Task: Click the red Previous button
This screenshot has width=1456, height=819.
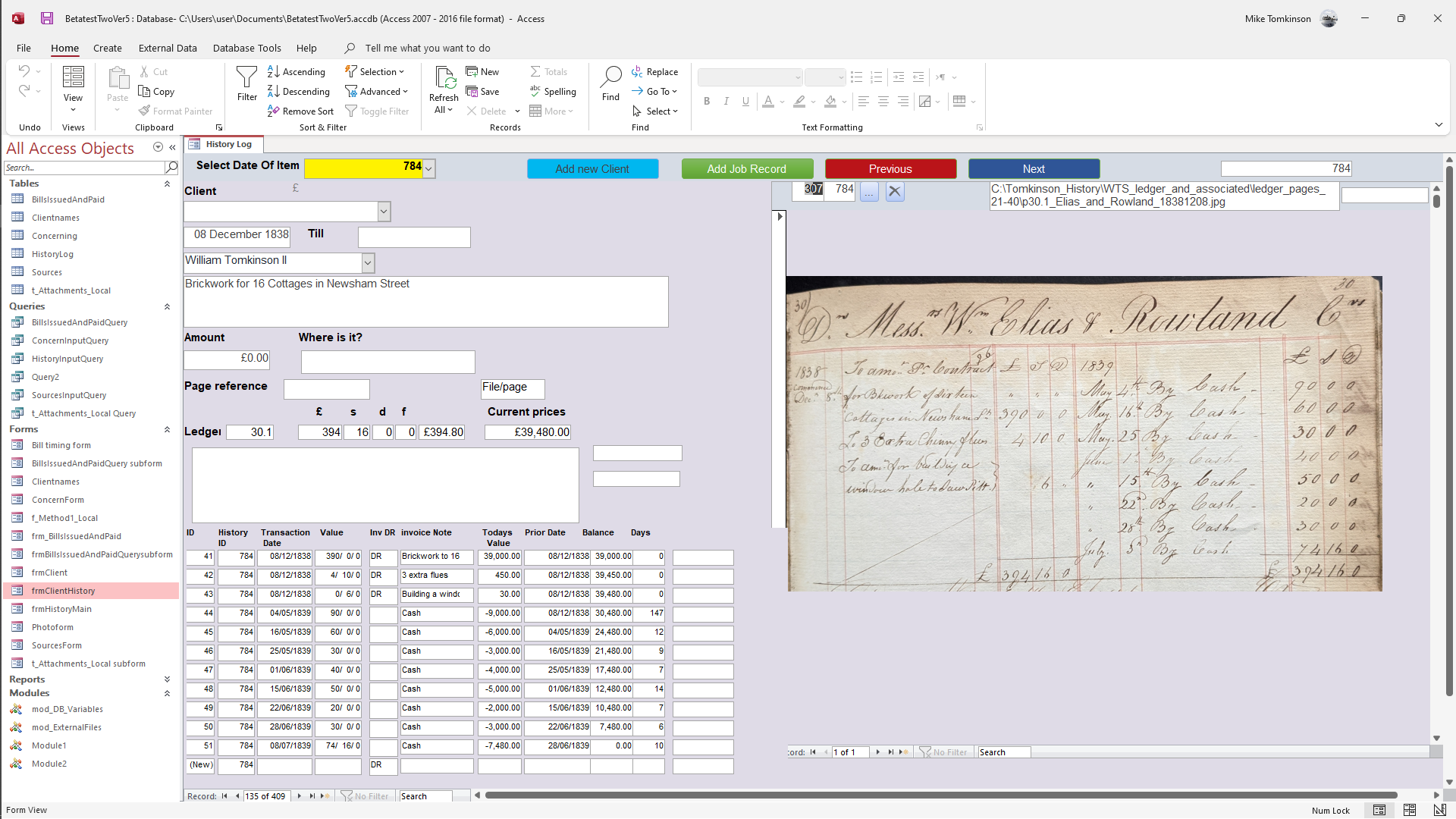Action: click(x=890, y=168)
